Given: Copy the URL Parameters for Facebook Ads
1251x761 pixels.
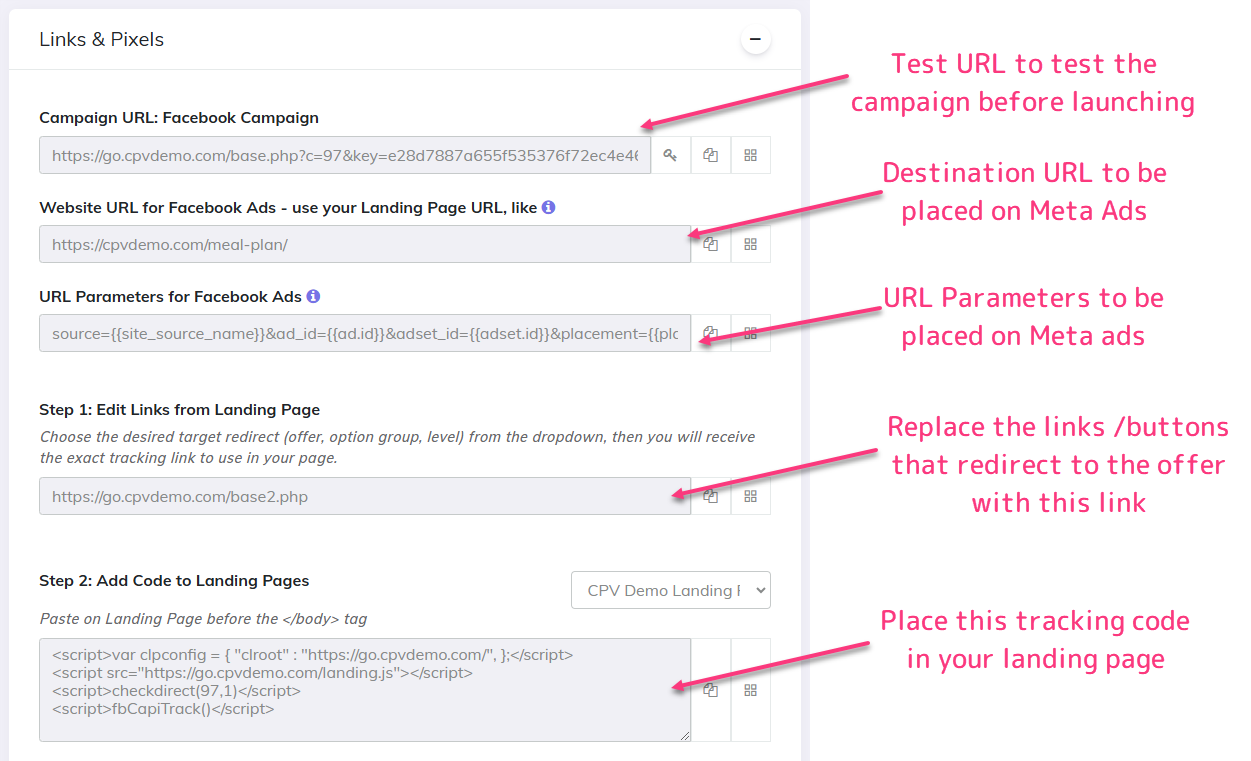Looking at the screenshot, I should coord(711,333).
